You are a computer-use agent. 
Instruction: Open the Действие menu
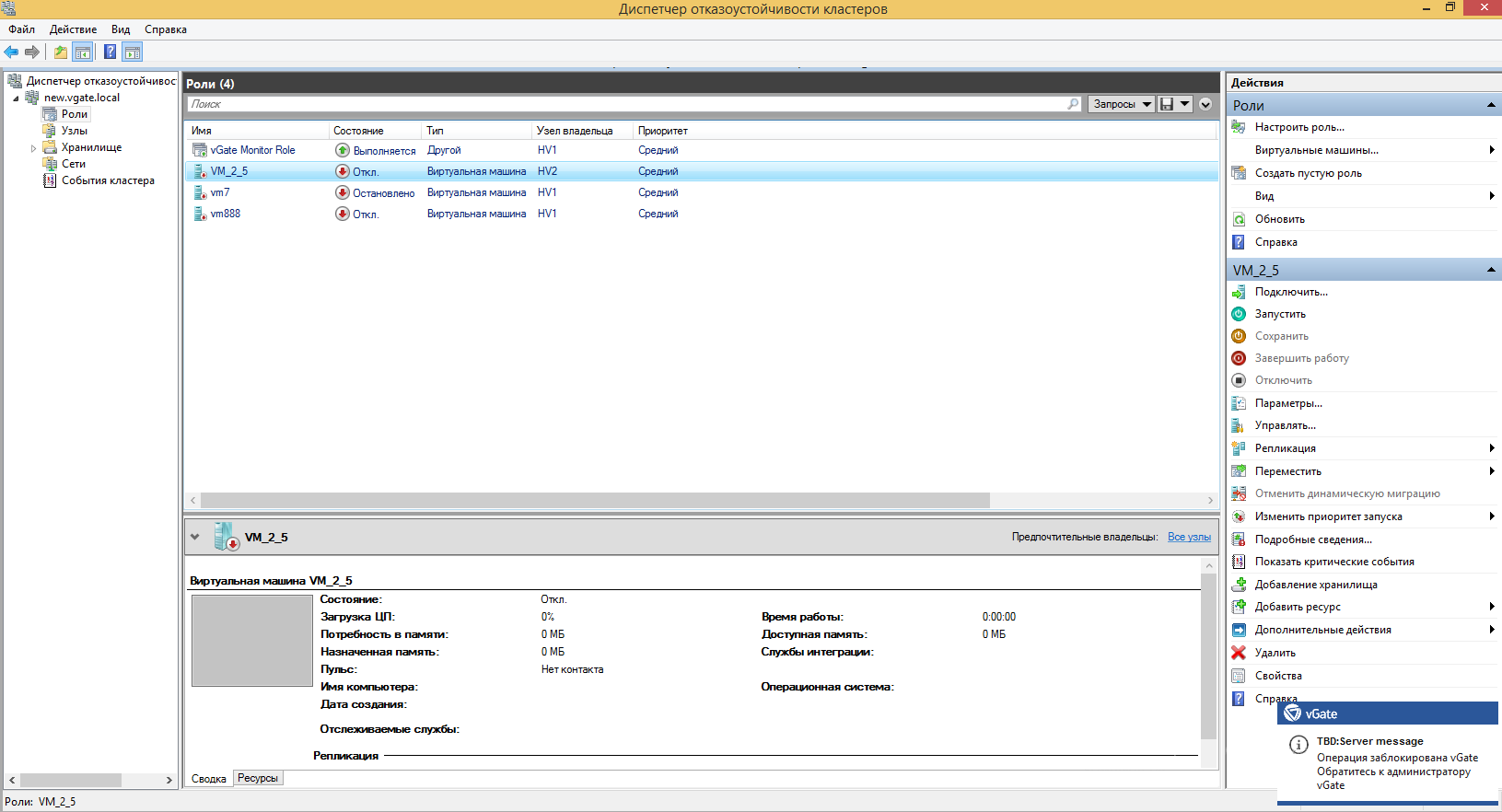73,29
